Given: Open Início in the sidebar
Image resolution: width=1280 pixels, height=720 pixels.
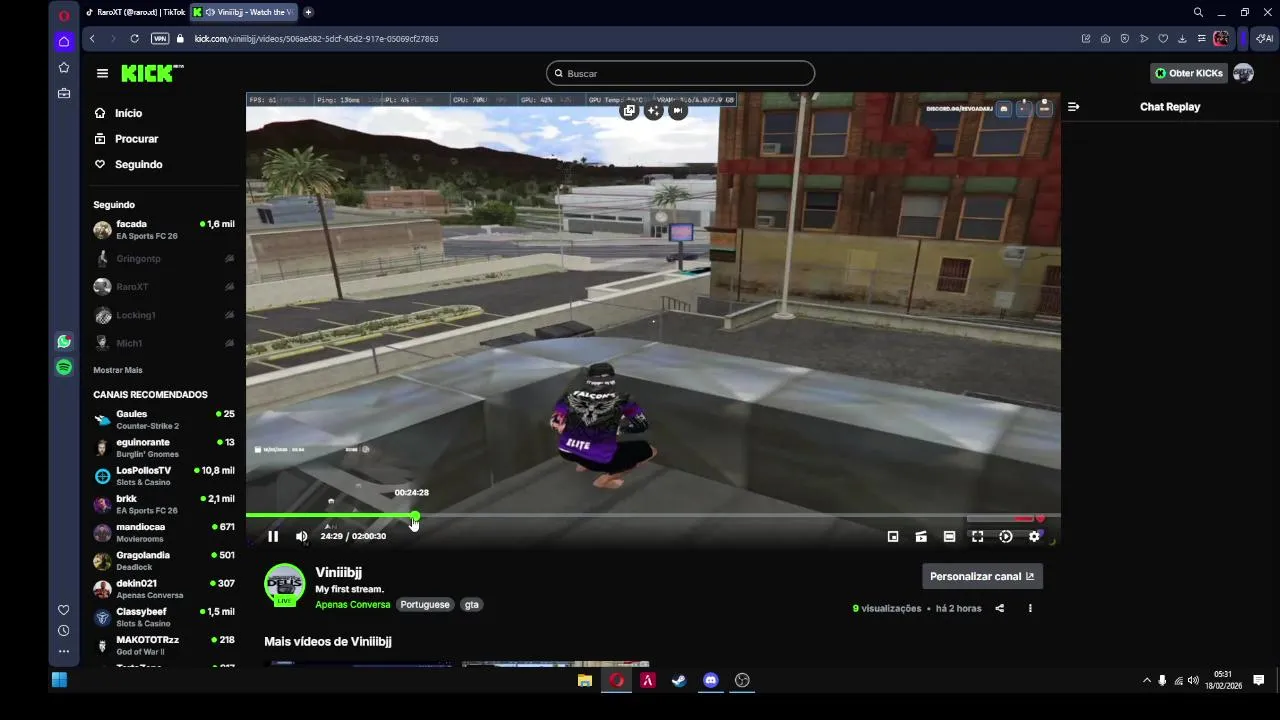Looking at the screenshot, I should 128,113.
